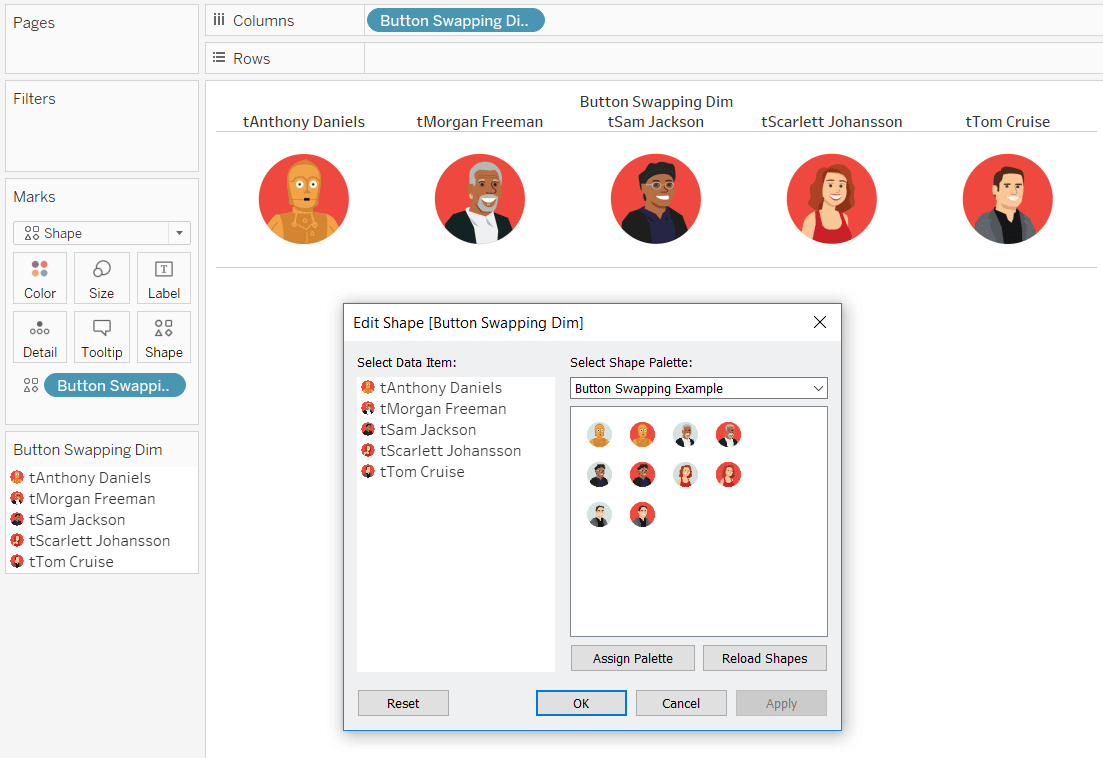Click the Reset button in the dialog
The image size is (1103, 758).
click(403, 703)
